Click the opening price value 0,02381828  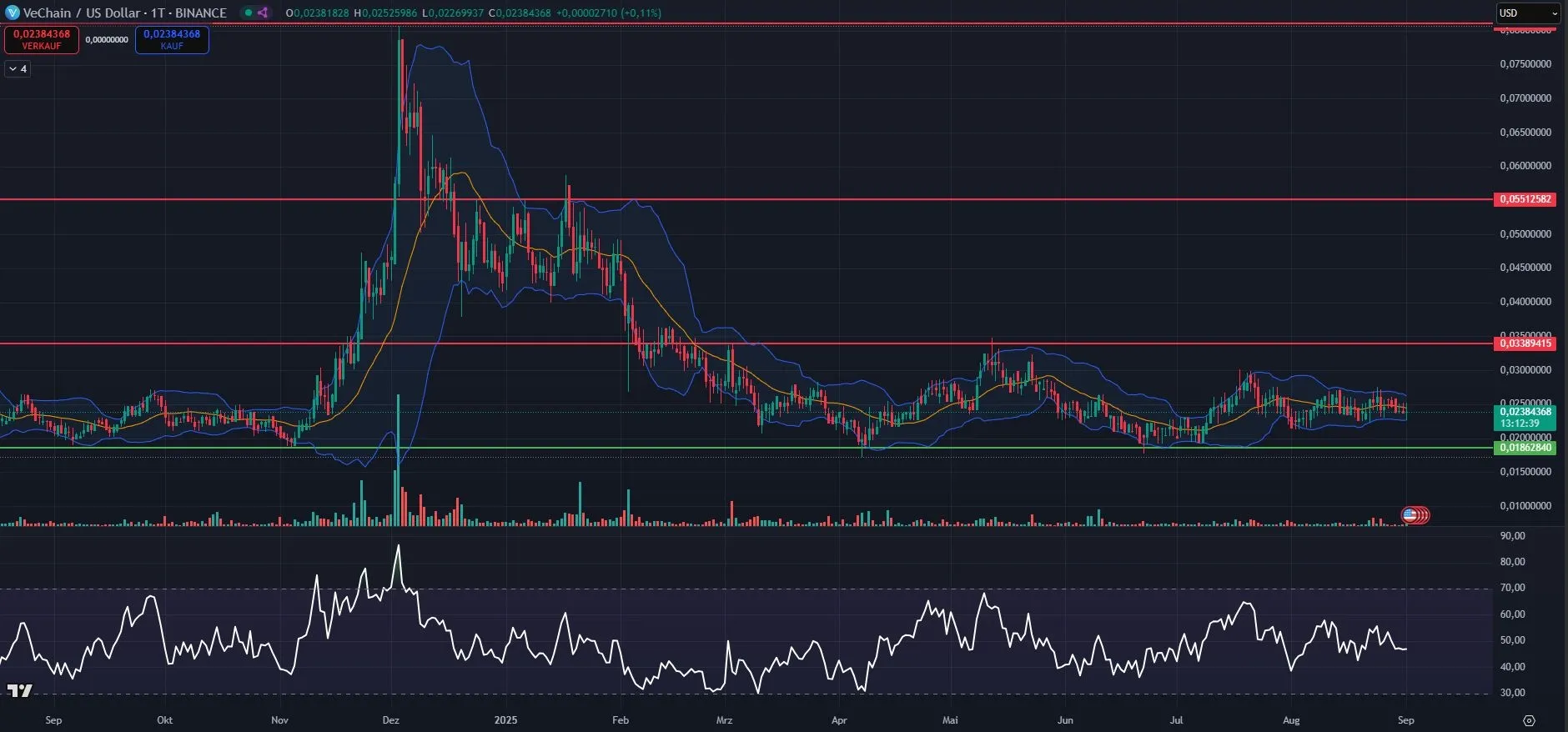click(x=320, y=13)
